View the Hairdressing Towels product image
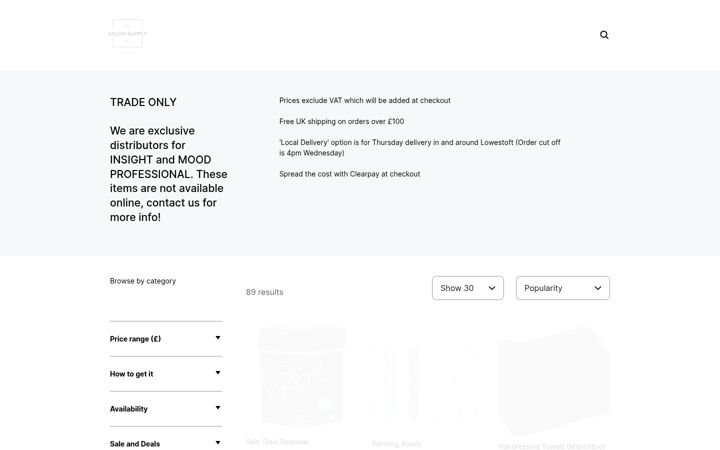This screenshot has width=720, height=450. [x=554, y=380]
